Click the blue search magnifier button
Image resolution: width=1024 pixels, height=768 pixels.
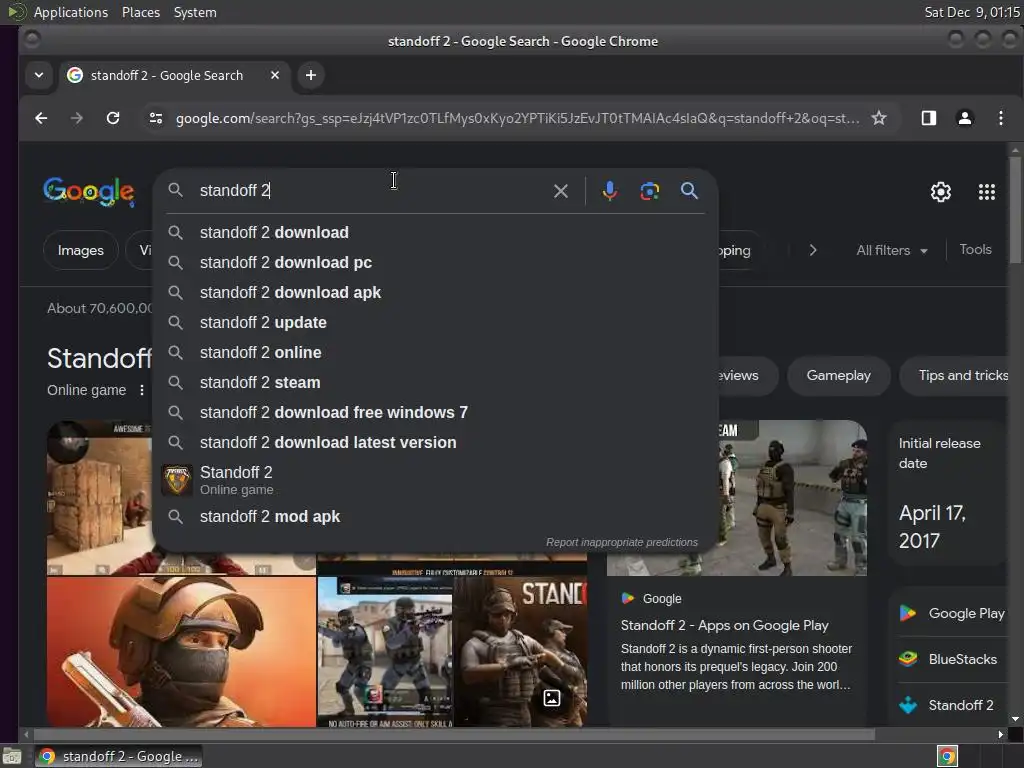pos(689,191)
